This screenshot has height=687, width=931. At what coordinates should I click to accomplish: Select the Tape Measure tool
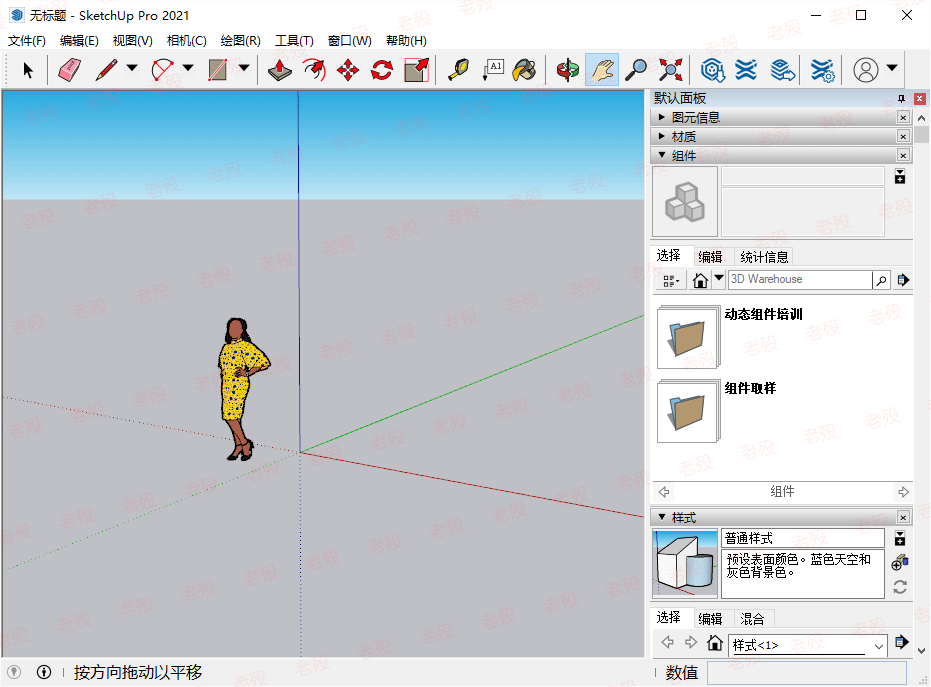(x=458, y=70)
